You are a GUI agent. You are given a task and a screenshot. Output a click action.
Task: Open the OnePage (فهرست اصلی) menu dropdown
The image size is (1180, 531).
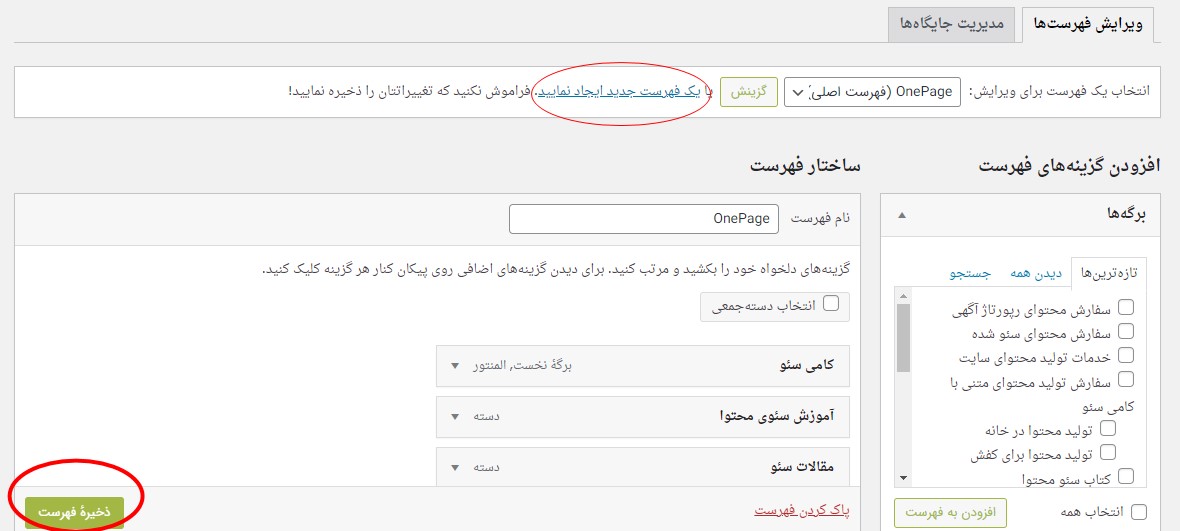[x=872, y=92]
